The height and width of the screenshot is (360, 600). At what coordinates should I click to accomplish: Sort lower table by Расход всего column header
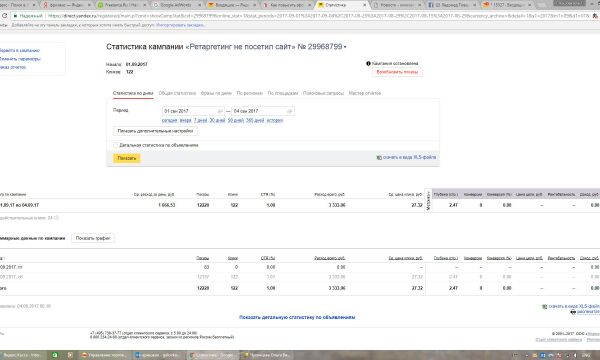click(x=329, y=258)
